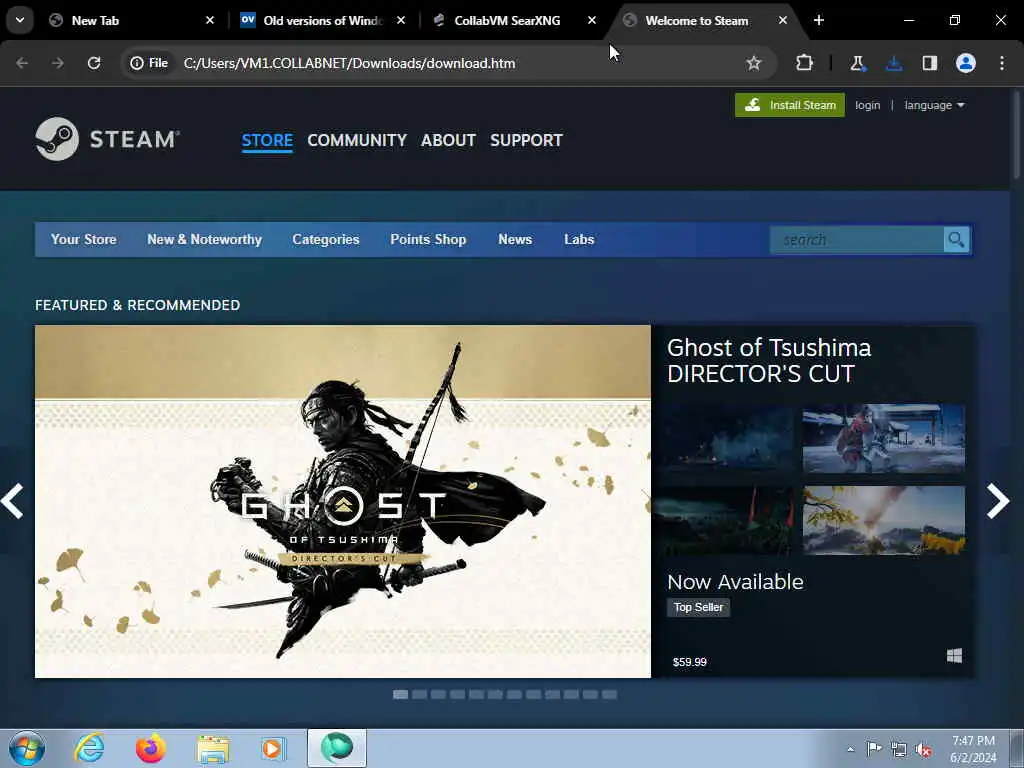Switch to CollabVM SearXNG tab
1024x768 pixels.
[516, 20]
